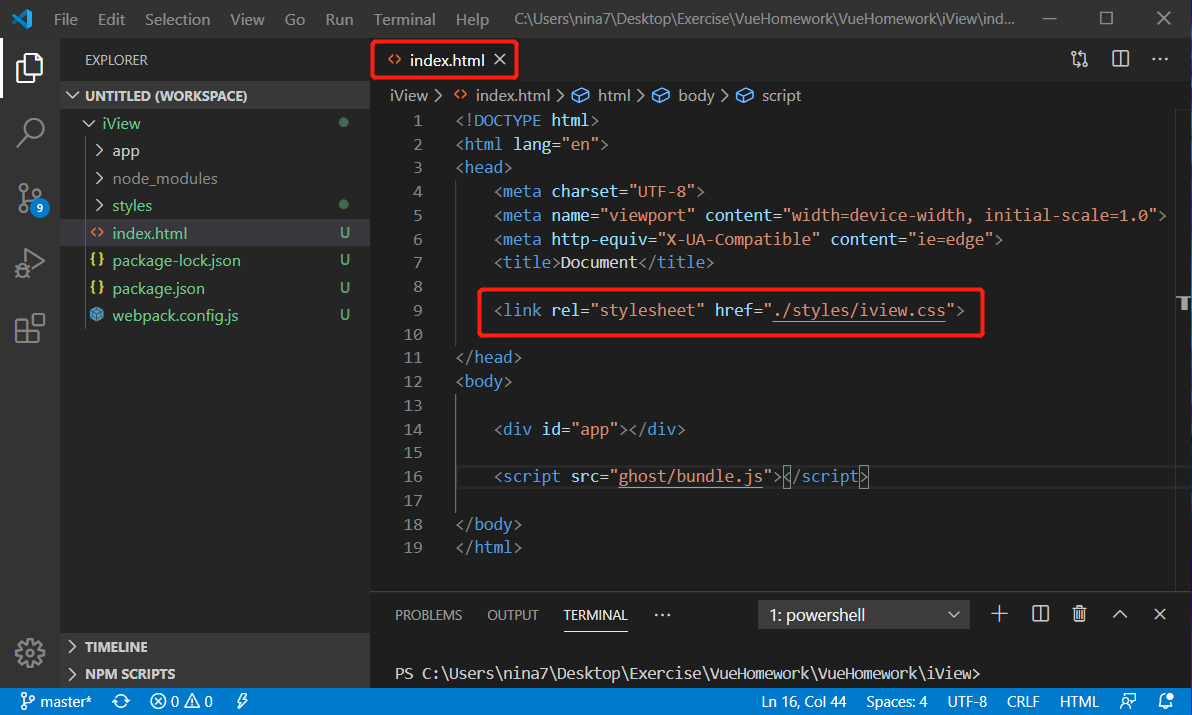Follow the ghost/bundle.js link
Screen dimensions: 1192x715
pyautogui.click(x=690, y=476)
